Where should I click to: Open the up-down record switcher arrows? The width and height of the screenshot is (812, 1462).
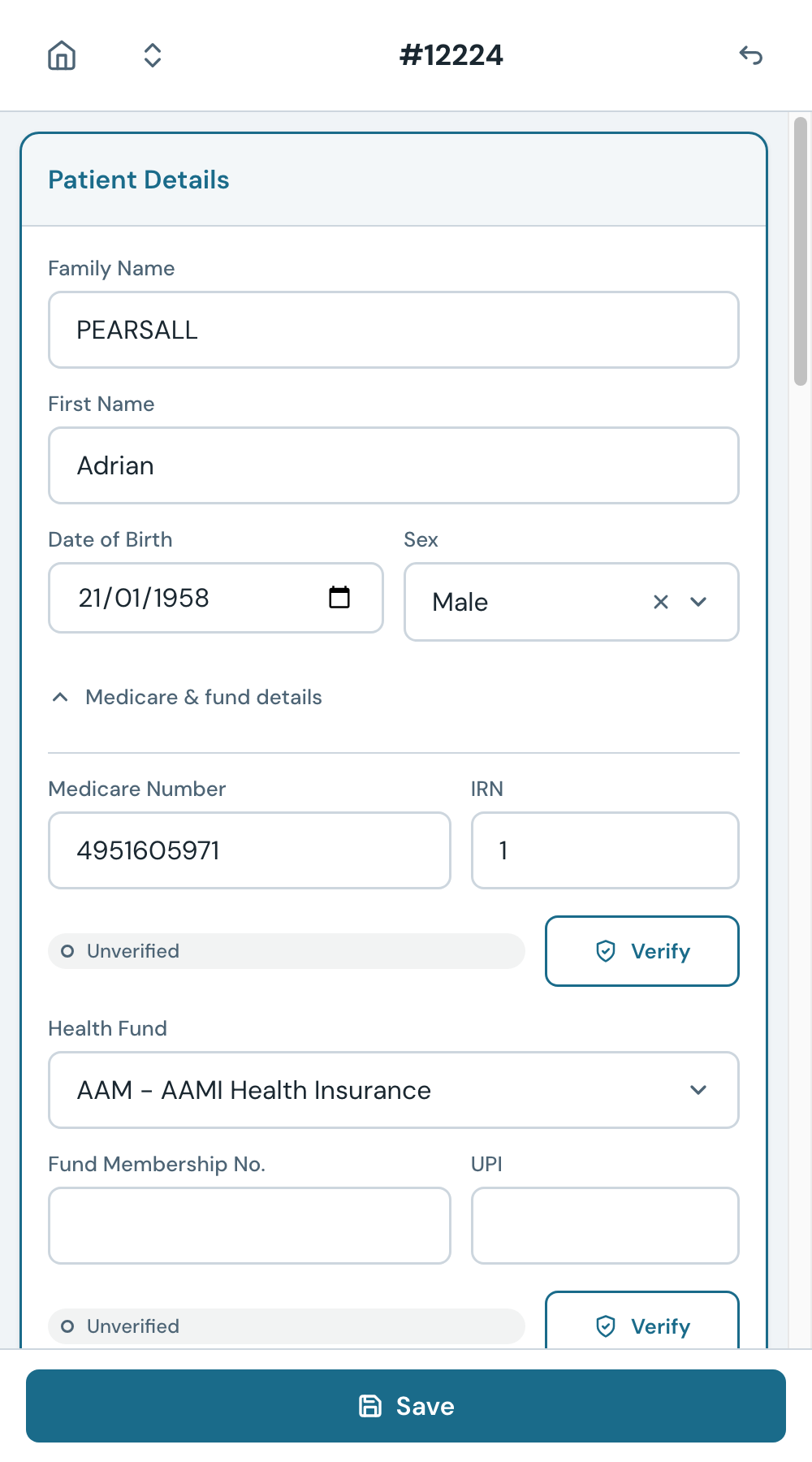[x=153, y=55]
